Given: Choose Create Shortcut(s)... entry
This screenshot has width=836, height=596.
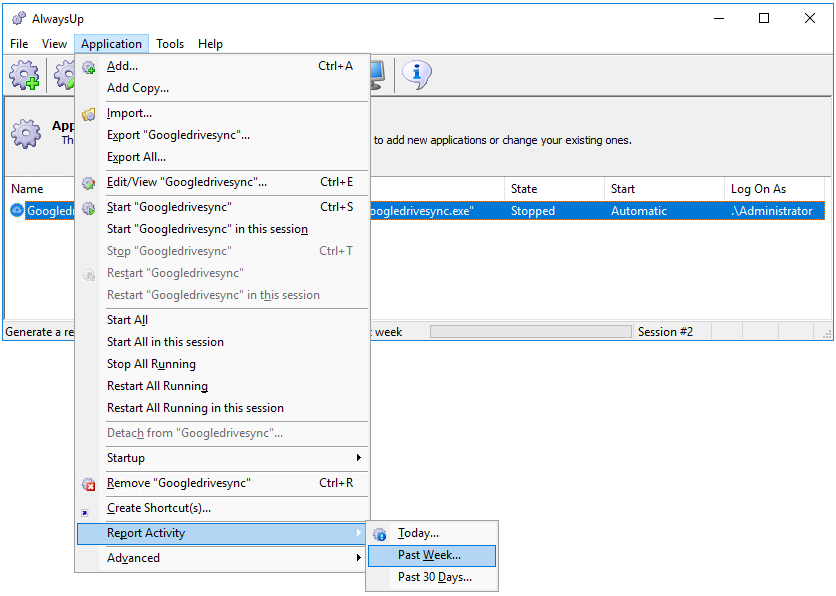Looking at the screenshot, I should [x=222, y=508].
